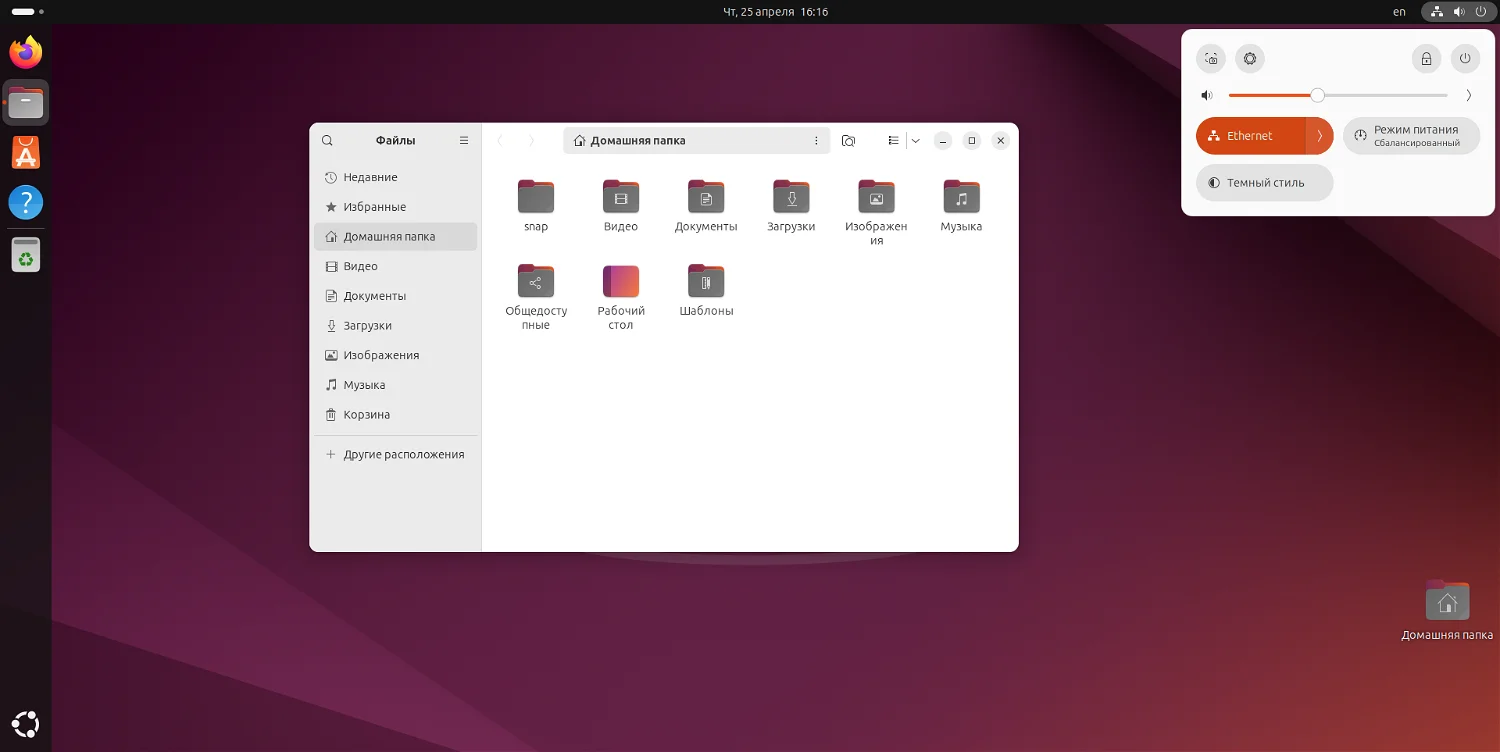This screenshot has width=1500, height=752.
Task: Click the system status area in the top bar
Action: coord(1459,12)
